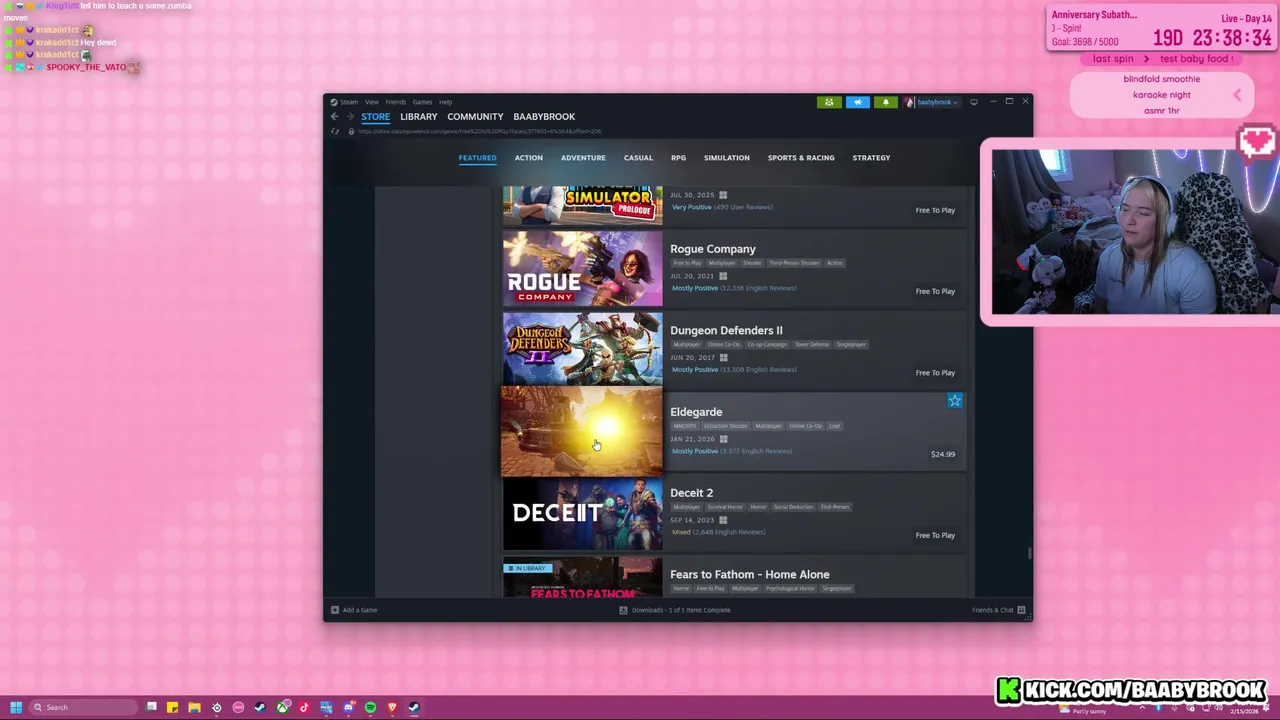The height and width of the screenshot is (720, 1280).
Task: Click the Windows Start button
Action: (x=16, y=707)
